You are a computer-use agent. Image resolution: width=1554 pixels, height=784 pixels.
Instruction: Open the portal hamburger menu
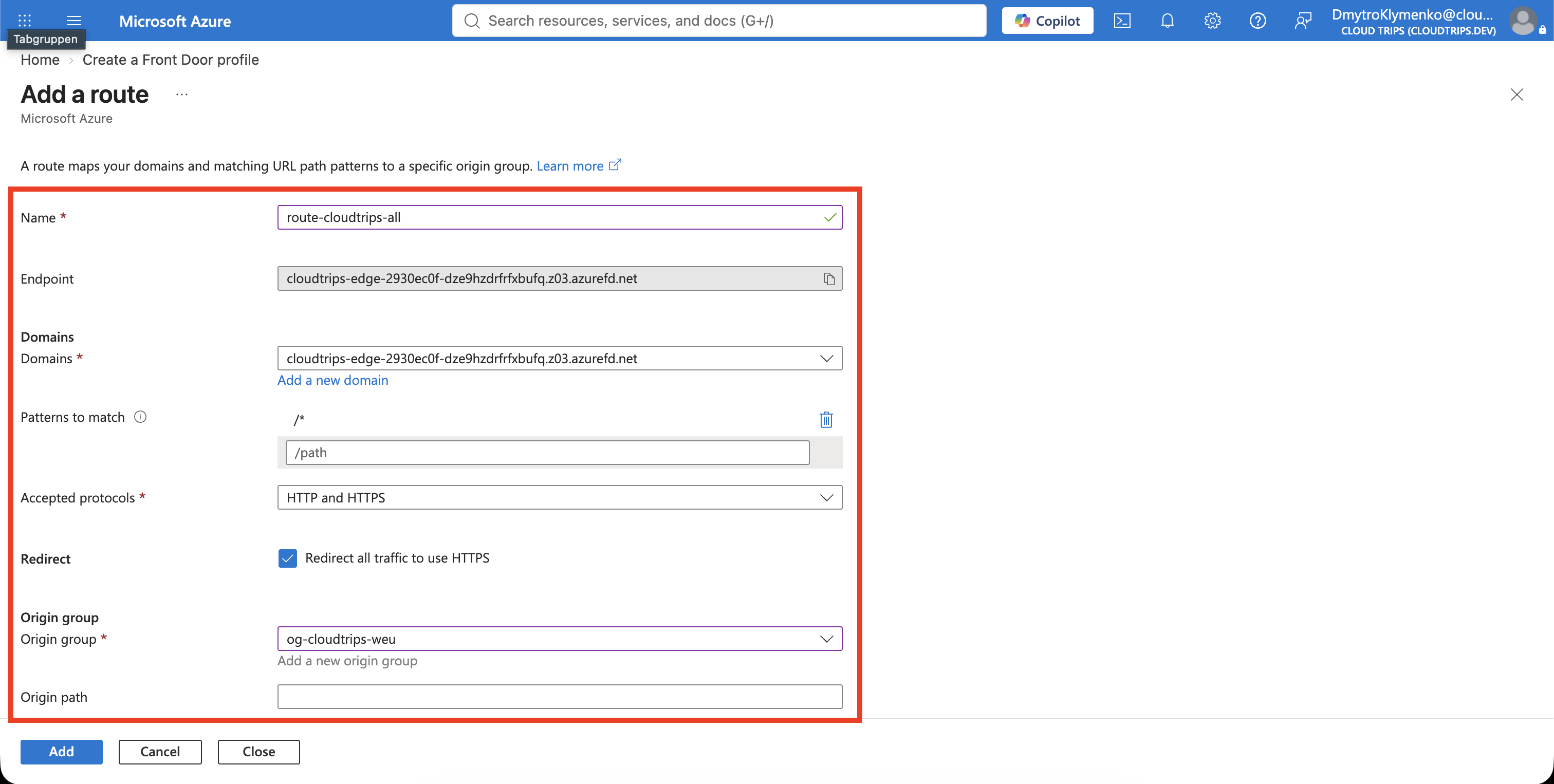(x=73, y=21)
